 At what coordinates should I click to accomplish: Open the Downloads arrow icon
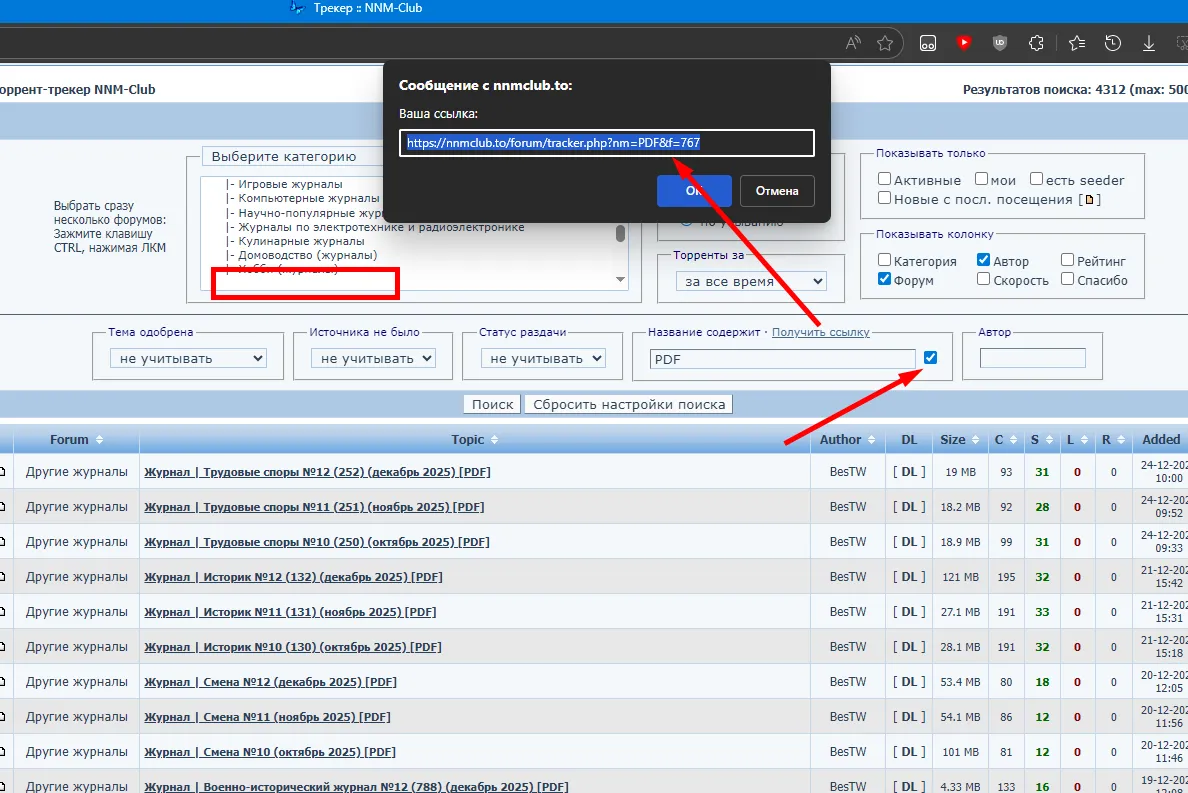pyautogui.click(x=1149, y=43)
